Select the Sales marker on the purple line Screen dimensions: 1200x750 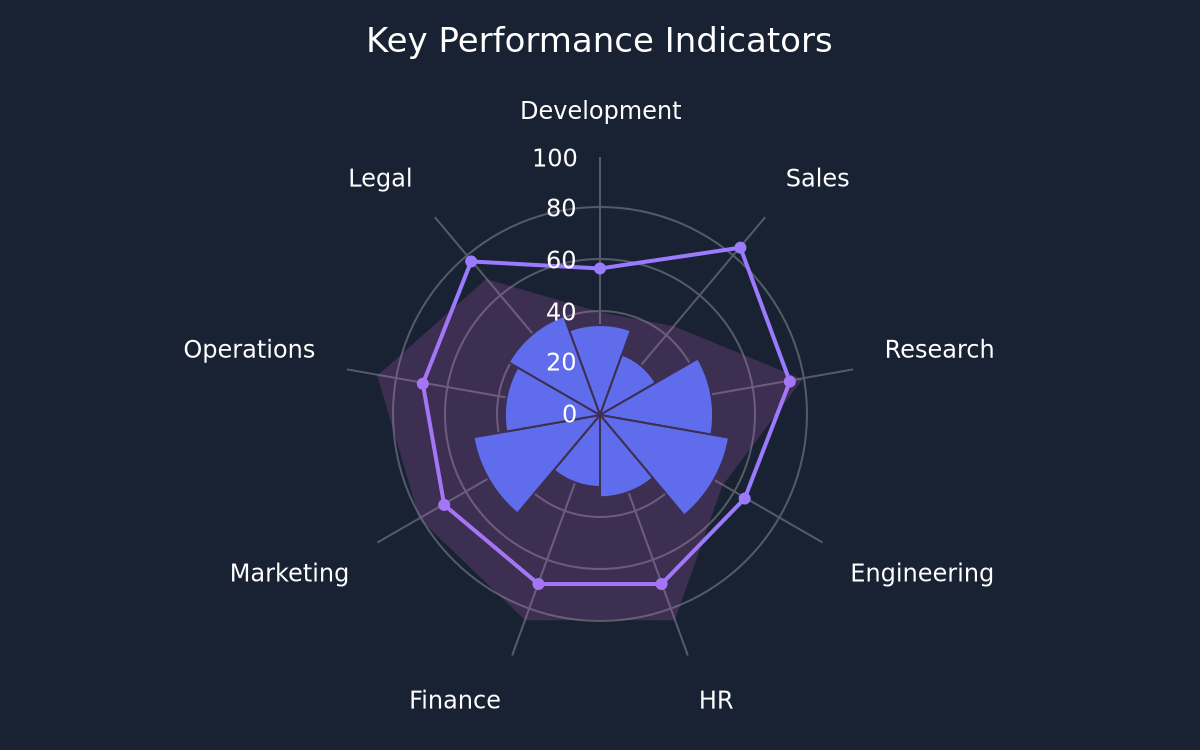pos(740,247)
